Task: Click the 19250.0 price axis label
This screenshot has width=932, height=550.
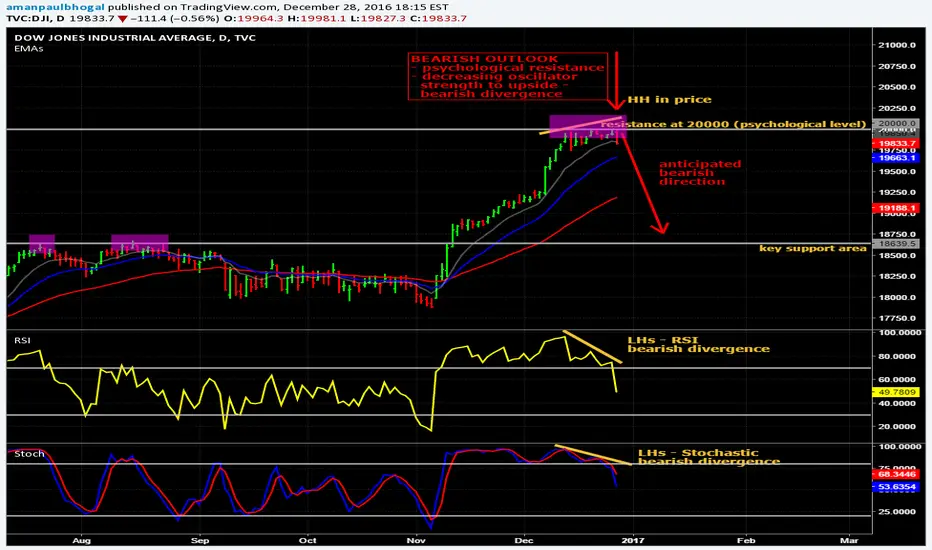Action: coord(897,192)
